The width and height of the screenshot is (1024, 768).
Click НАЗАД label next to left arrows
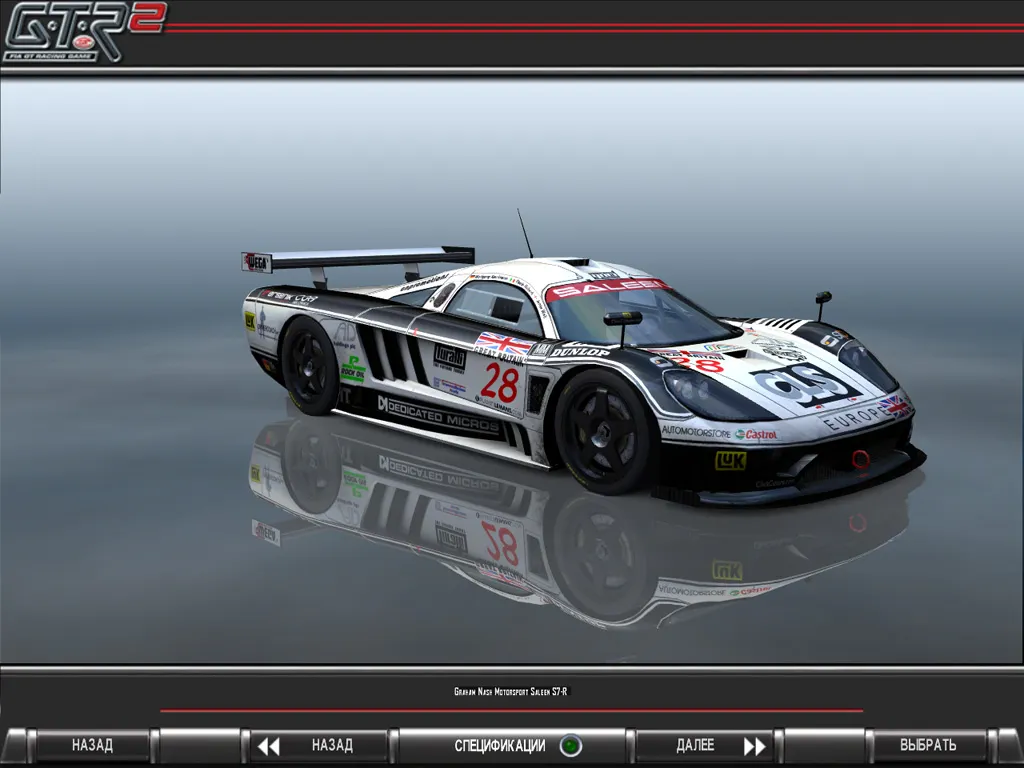[332, 745]
